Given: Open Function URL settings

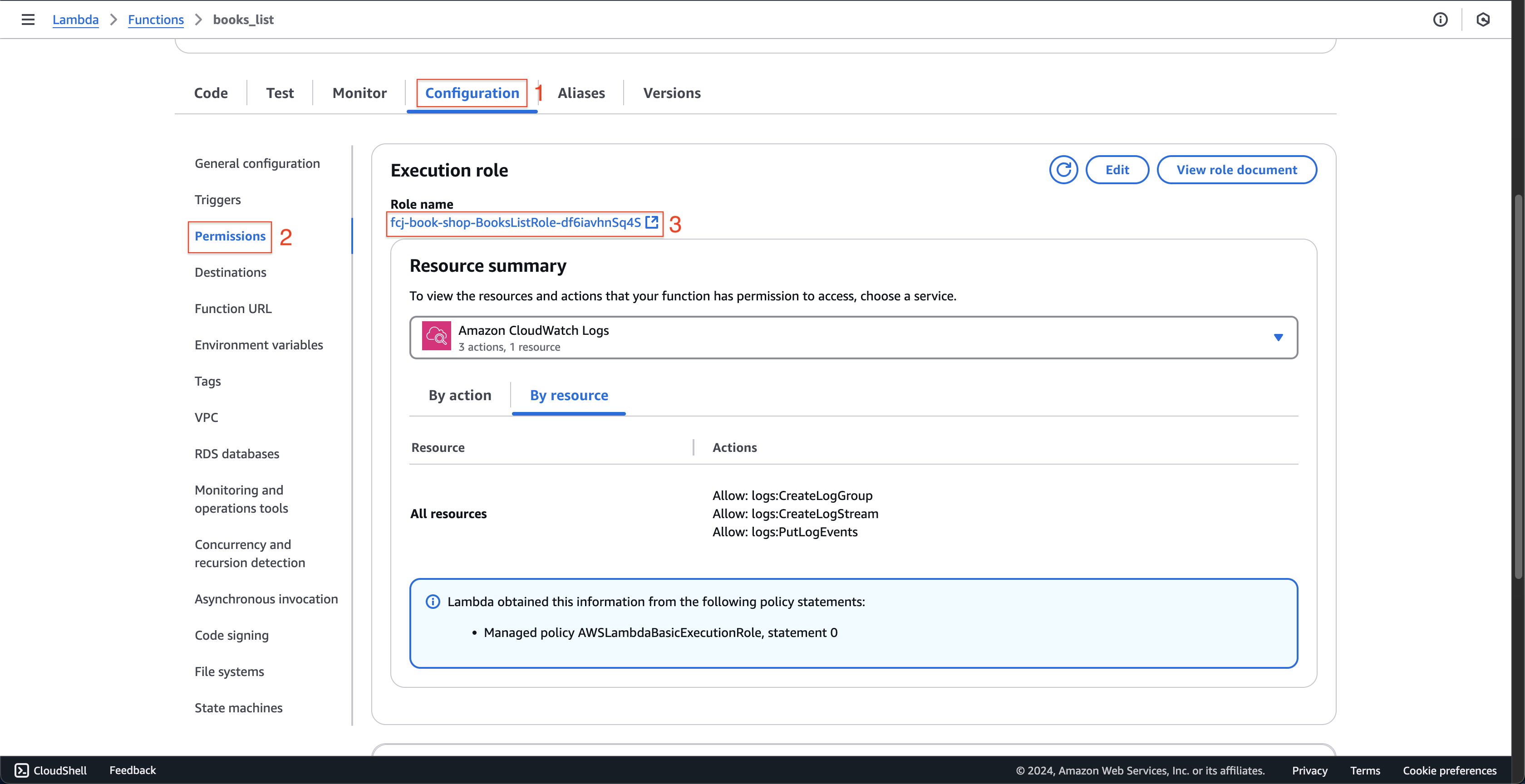Looking at the screenshot, I should point(233,309).
